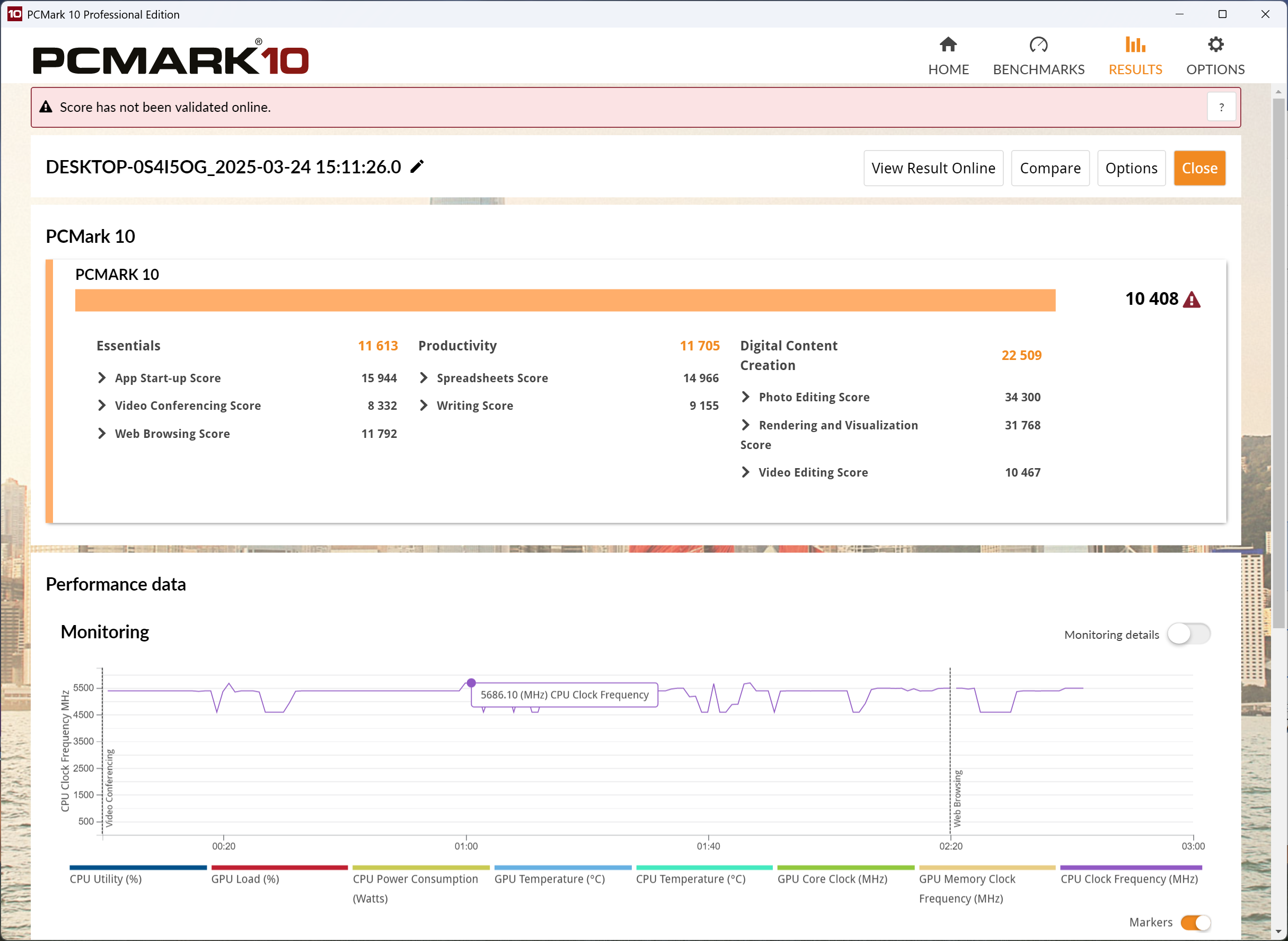Close the PCMark 10 window
Image resolution: width=1288 pixels, height=941 pixels.
[x=1265, y=14]
